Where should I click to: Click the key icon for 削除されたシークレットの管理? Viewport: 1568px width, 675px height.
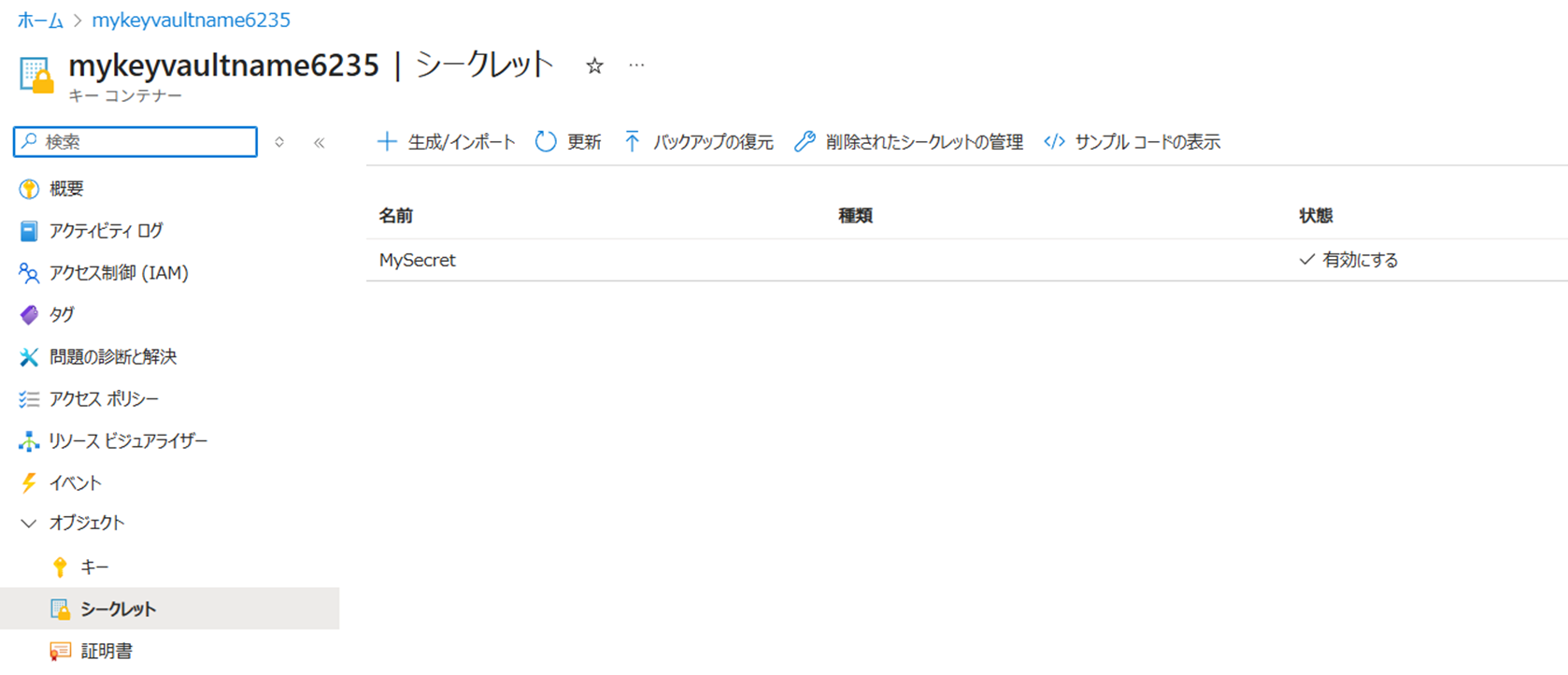(805, 142)
